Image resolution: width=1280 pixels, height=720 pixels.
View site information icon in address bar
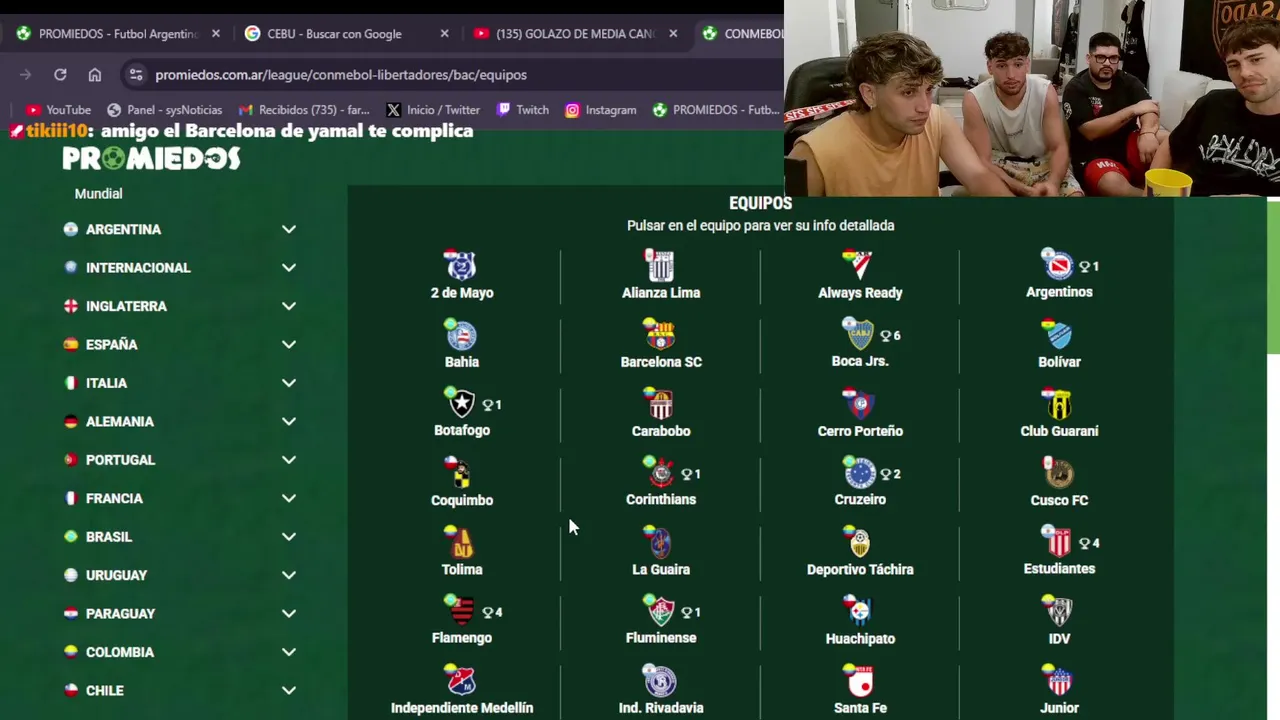[136, 75]
